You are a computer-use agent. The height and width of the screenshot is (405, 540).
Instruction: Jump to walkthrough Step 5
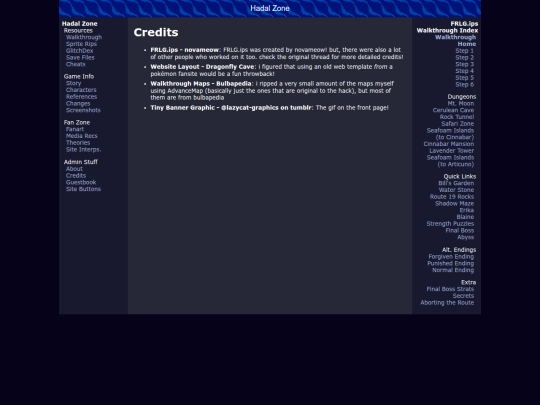[465, 78]
